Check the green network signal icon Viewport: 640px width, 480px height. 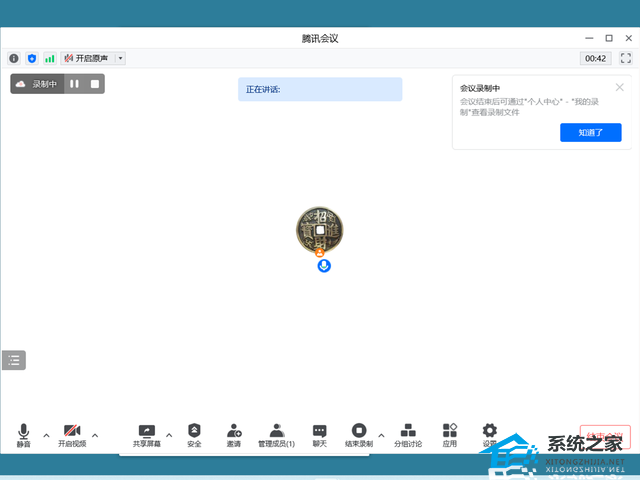50,58
